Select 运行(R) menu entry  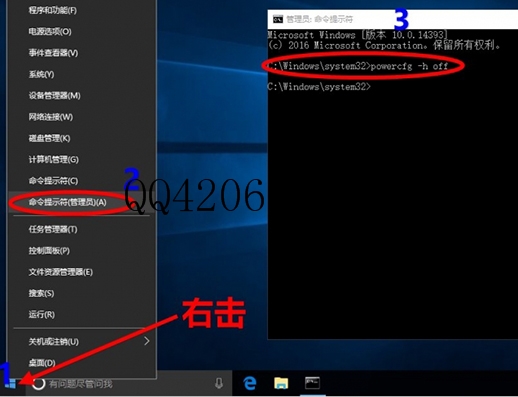(x=42, y=314)
